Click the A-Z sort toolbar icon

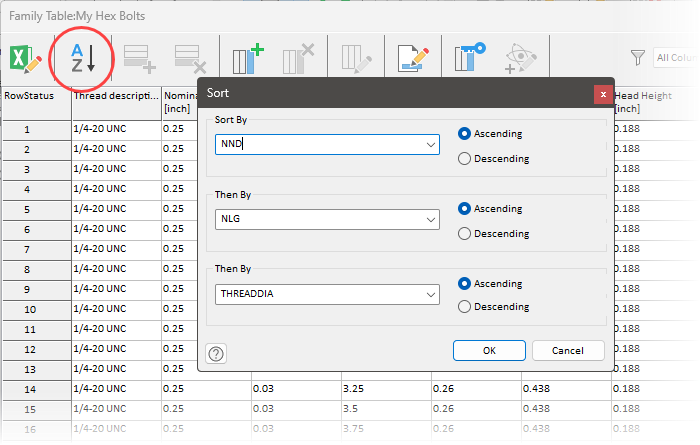coord(83,58)
